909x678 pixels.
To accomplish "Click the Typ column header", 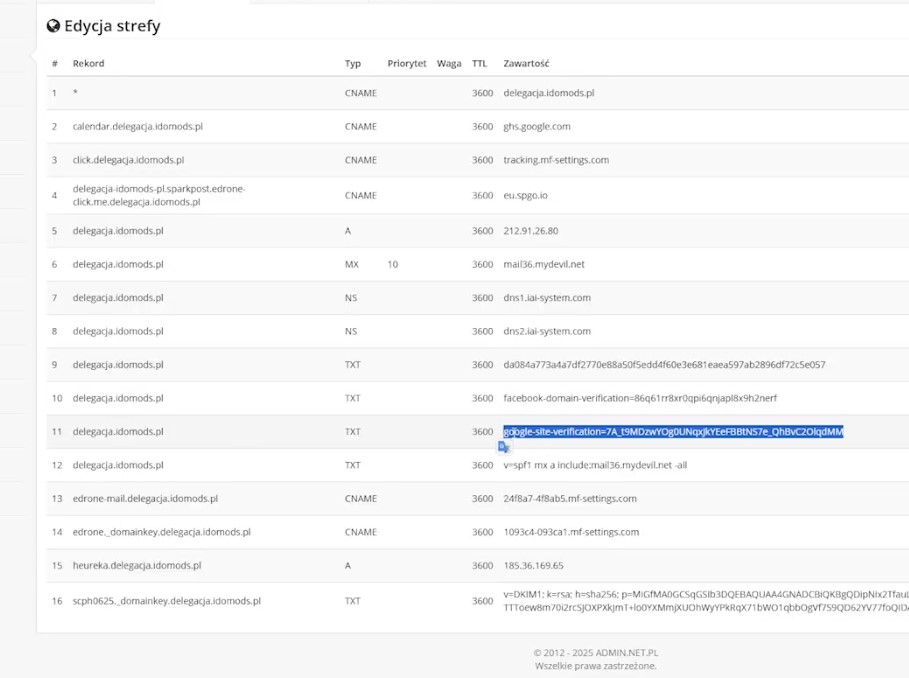I will tap(353, 63).
